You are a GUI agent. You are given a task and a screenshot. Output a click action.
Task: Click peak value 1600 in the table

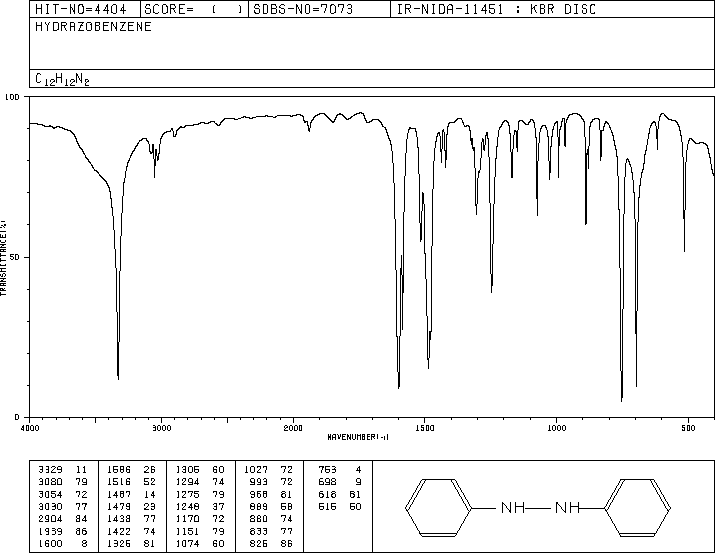[50, 544]
